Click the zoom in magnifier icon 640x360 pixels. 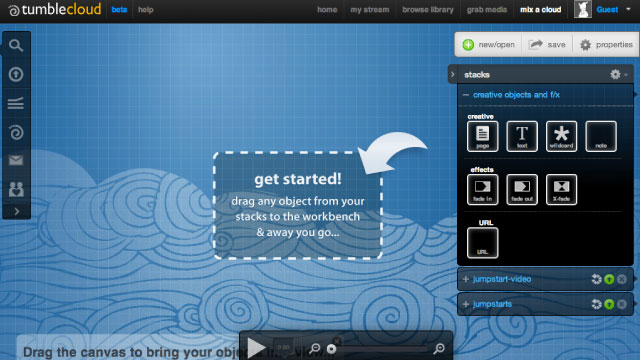439,348
